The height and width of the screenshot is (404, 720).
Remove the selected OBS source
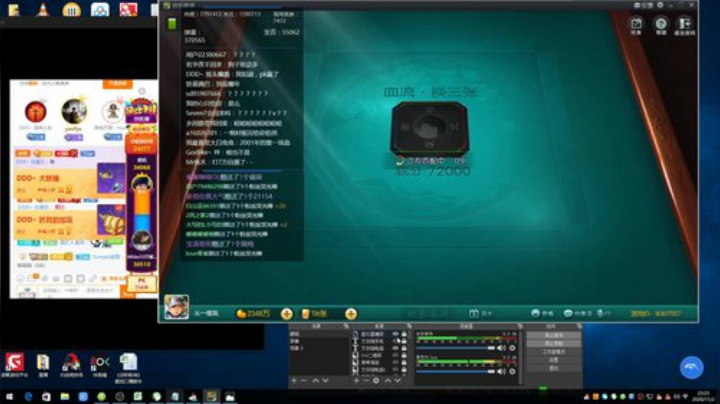[366, 381]
